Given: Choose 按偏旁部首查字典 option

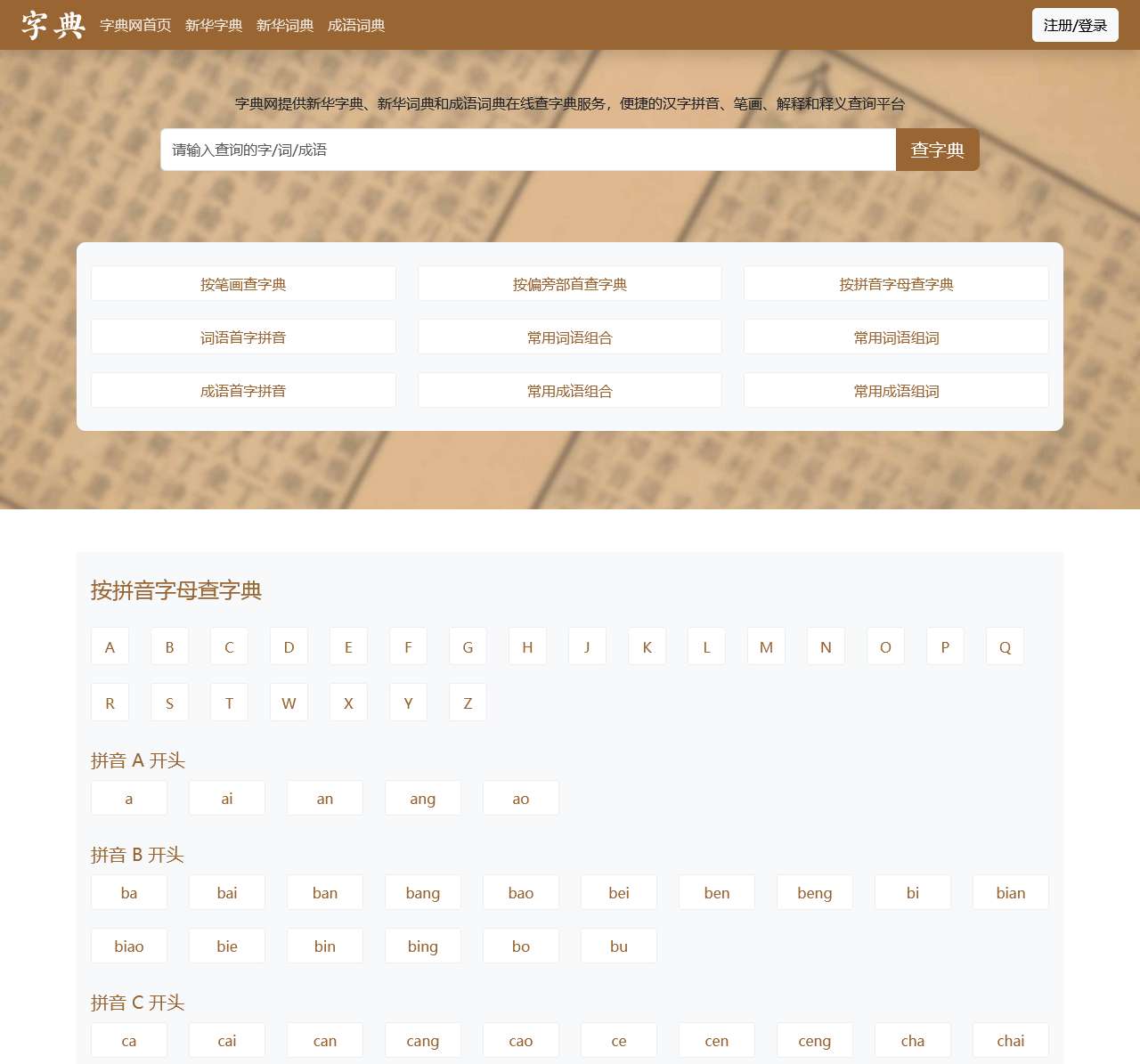Looking at the screenshot, I should click(x=570, y=284).
